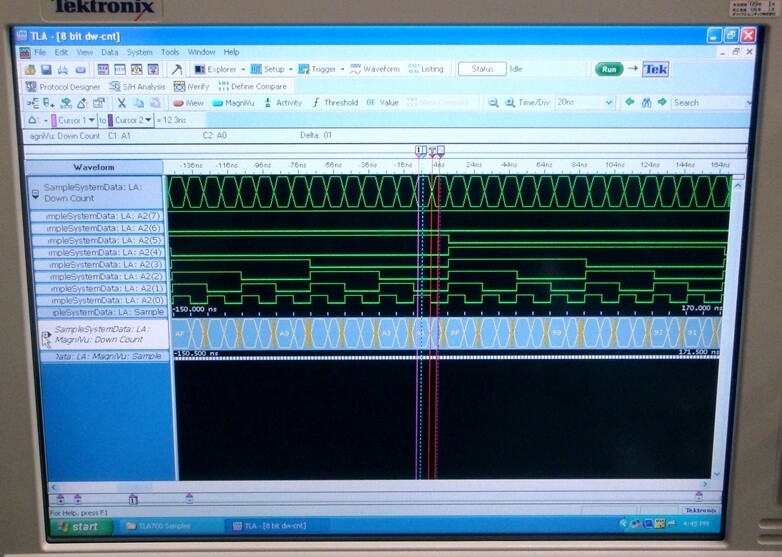Open the Edit menu
The height and width of the screenshot is (557, 782).
click(x=61, y=52)
